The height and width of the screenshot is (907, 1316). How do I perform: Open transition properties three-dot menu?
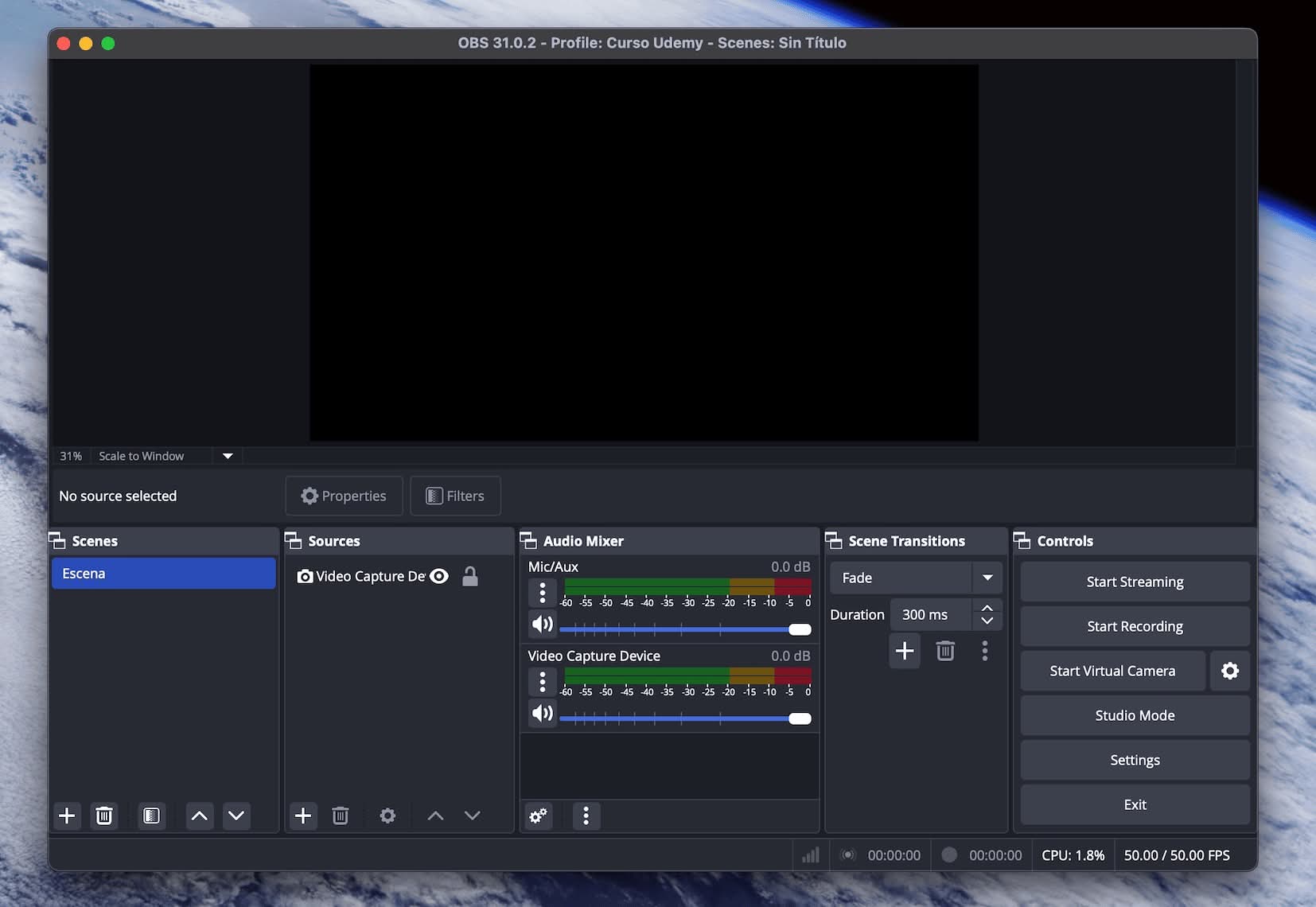click(985, 651)
